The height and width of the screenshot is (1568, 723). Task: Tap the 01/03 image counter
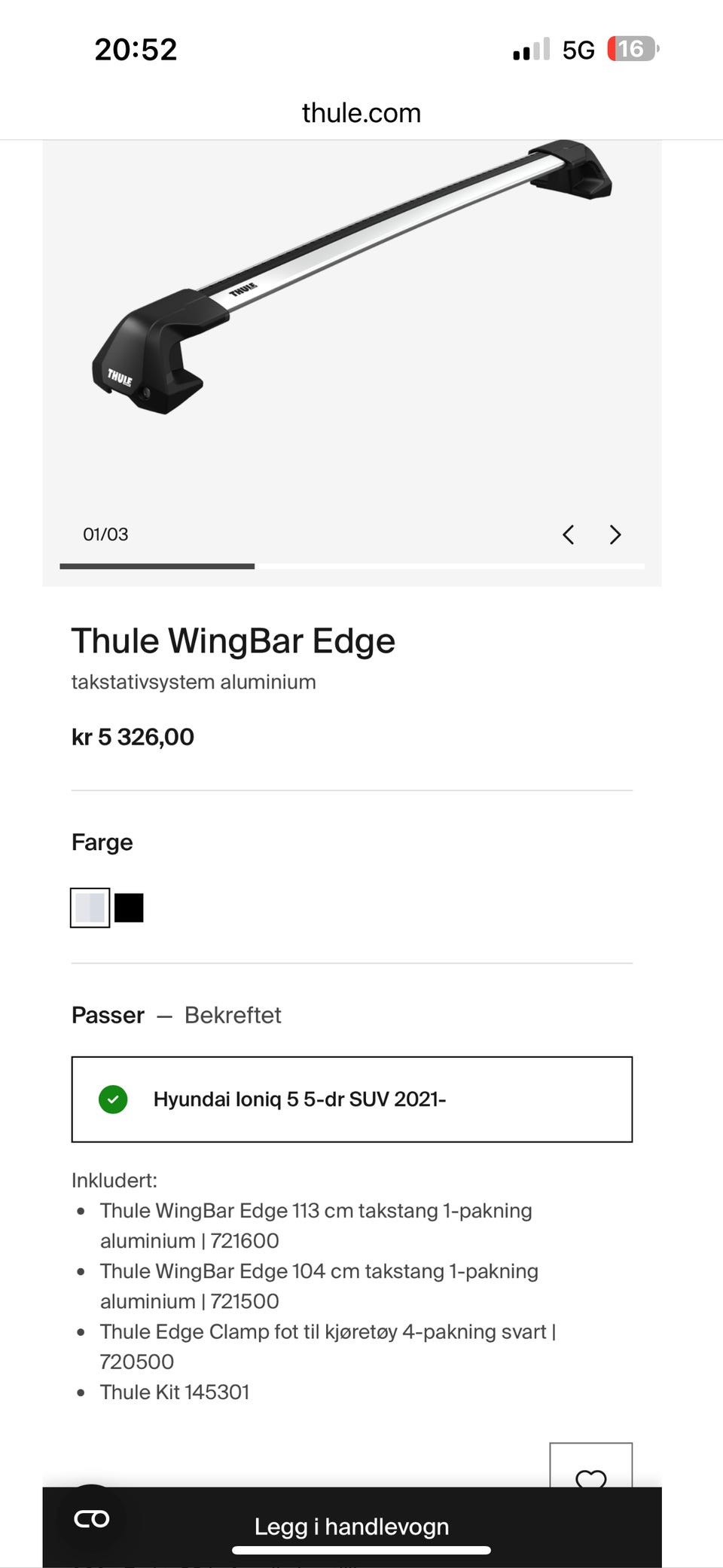click(105, 534)
